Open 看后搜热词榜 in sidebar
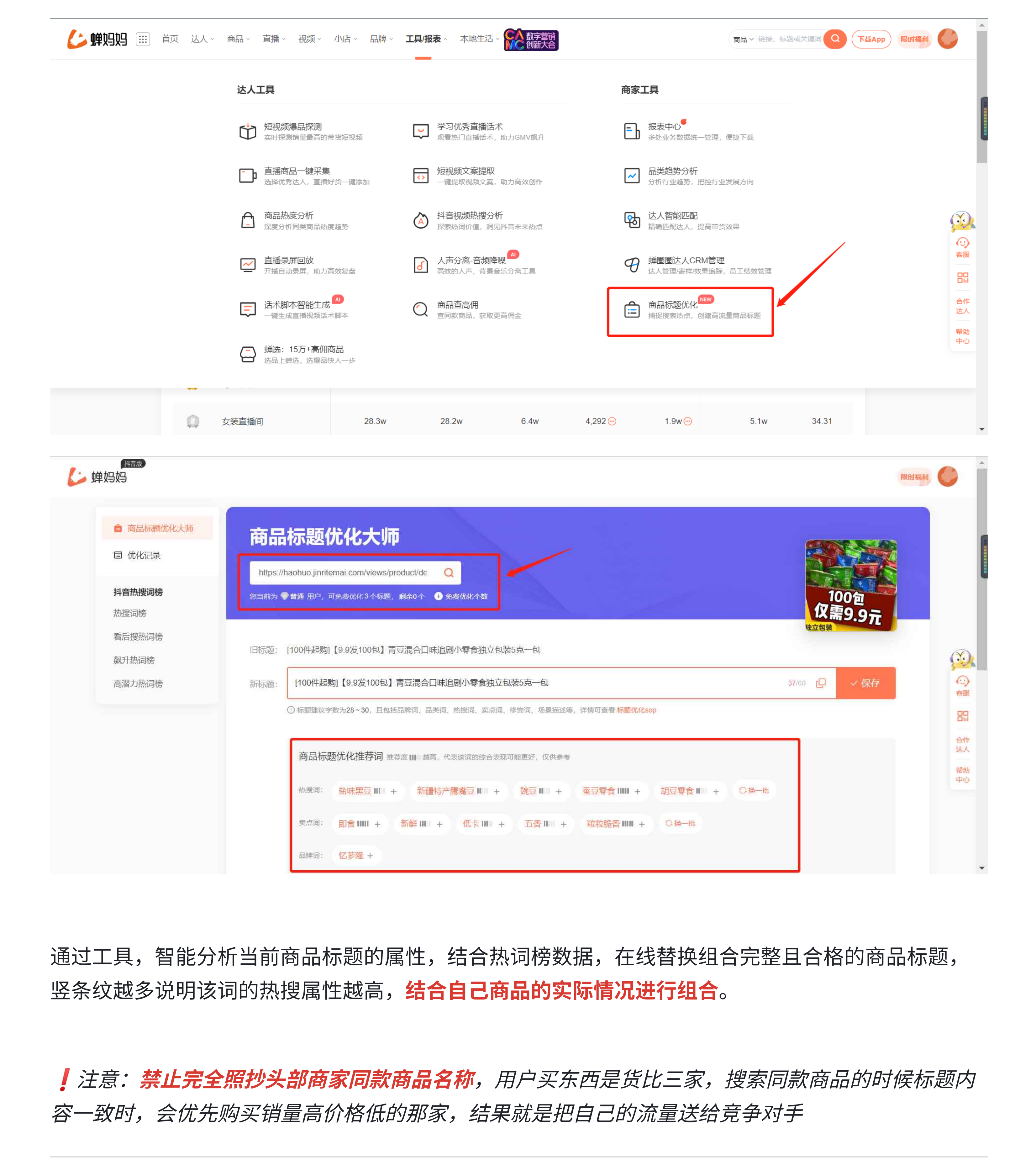1036x1176 pixels. [x=138, y=637]
